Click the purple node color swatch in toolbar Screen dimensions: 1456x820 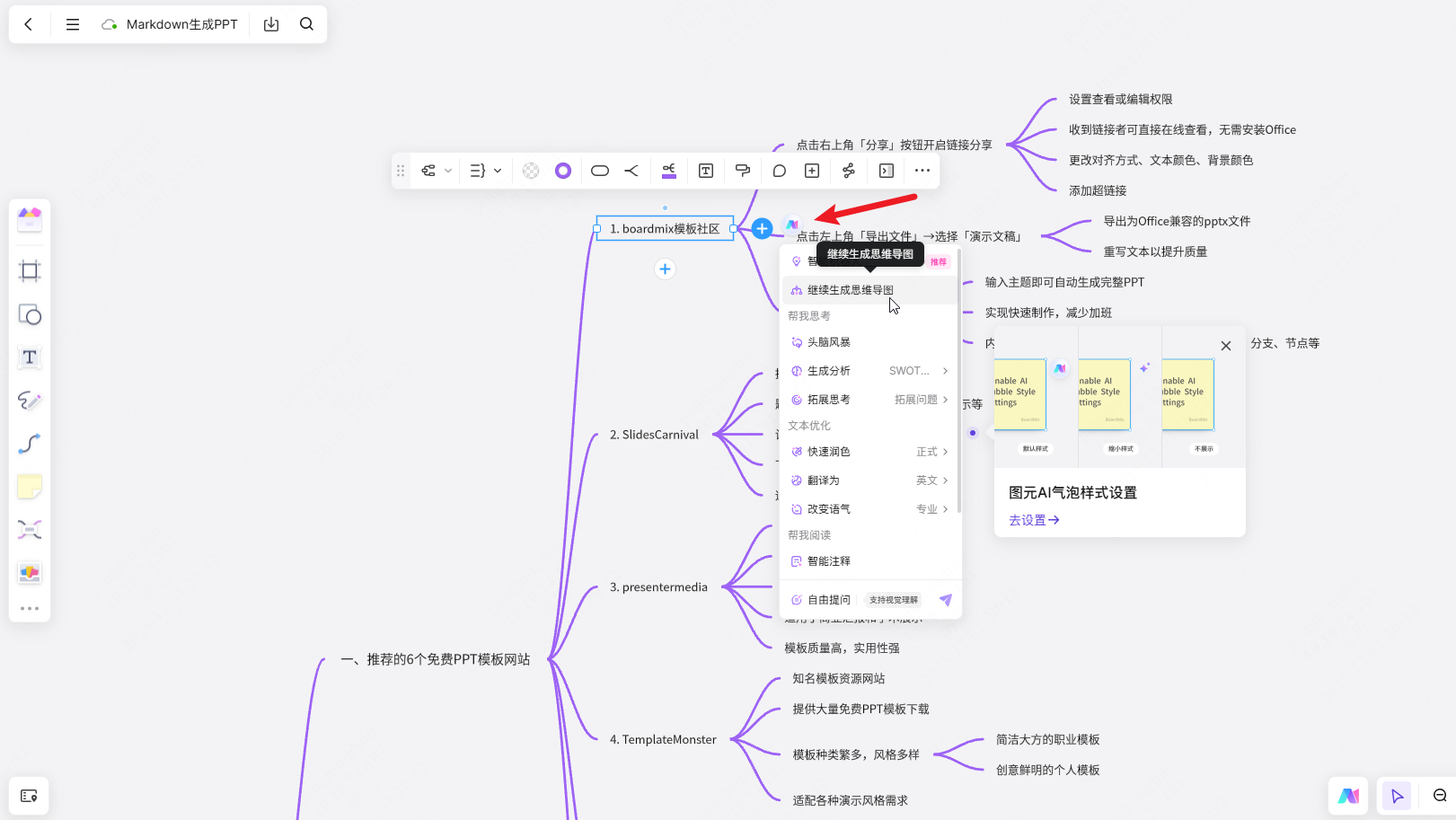point(563,170)
